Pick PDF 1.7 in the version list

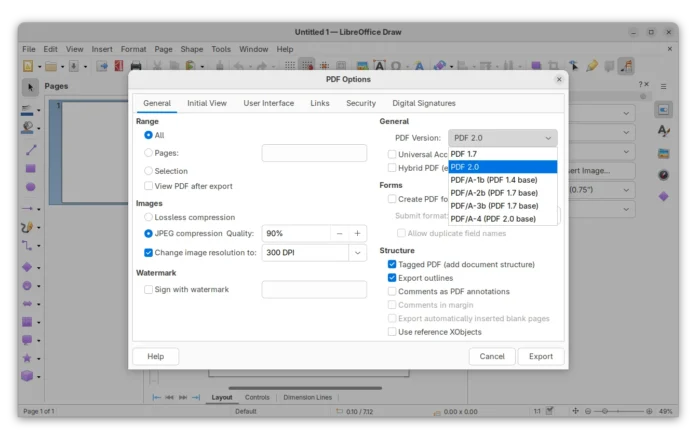pos(464,154)
